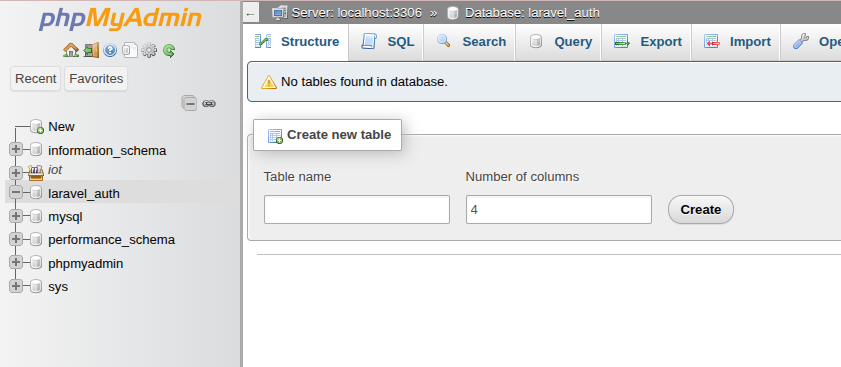Select the phpmyadmin database name

pyautogui.click(x=86, y=264)
